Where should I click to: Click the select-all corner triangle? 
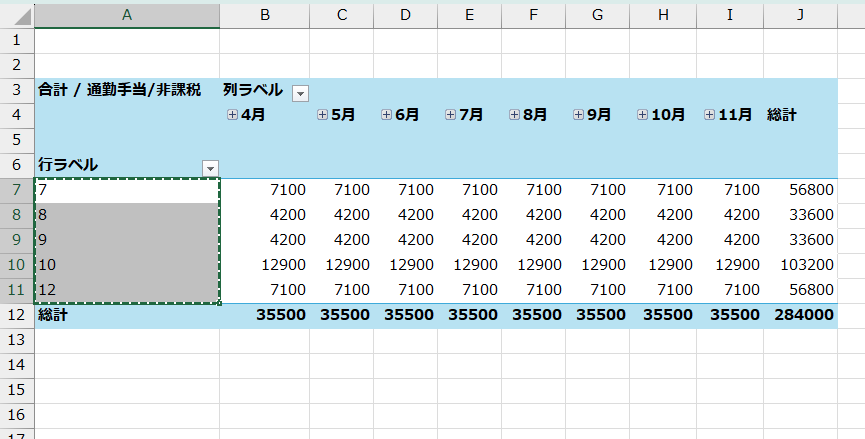pyautogui.click(x=17, y=16)
